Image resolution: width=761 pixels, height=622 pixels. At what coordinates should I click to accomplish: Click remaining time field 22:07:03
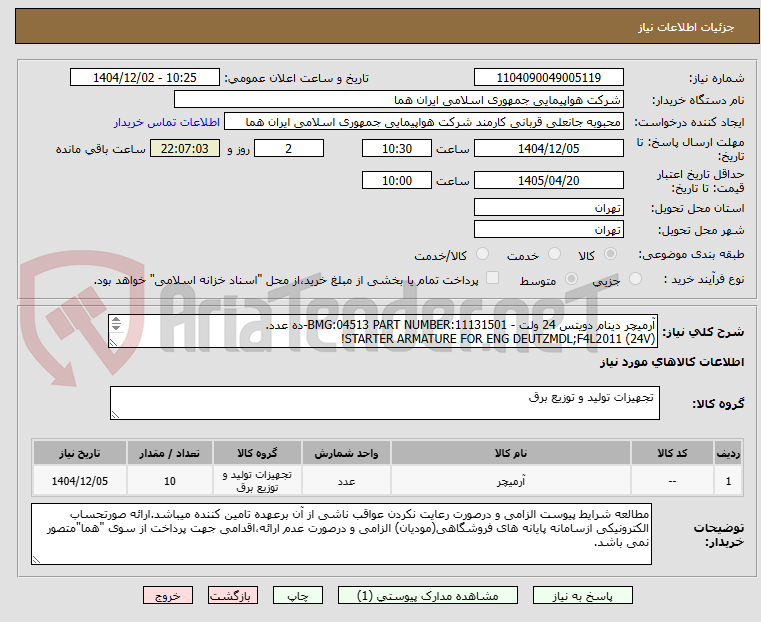point(185,148)
